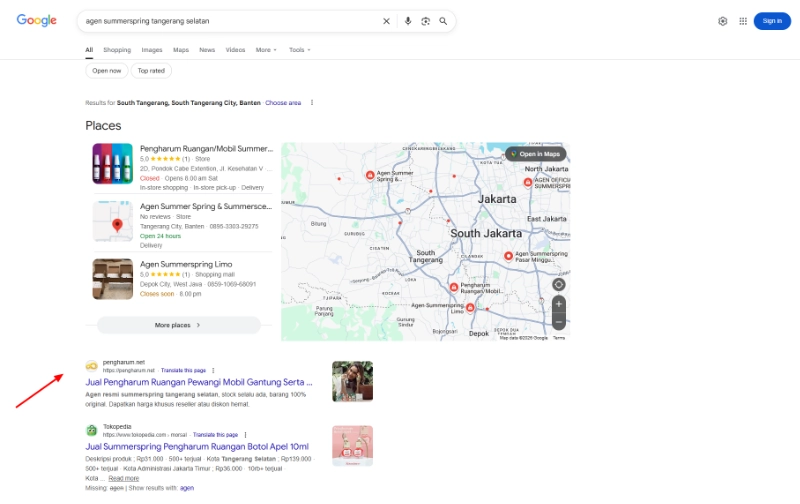Open Jual Pengharum Ruangan Pewangi Mobil result
Screen dimensions: 800x504
[x=198, y=382]
